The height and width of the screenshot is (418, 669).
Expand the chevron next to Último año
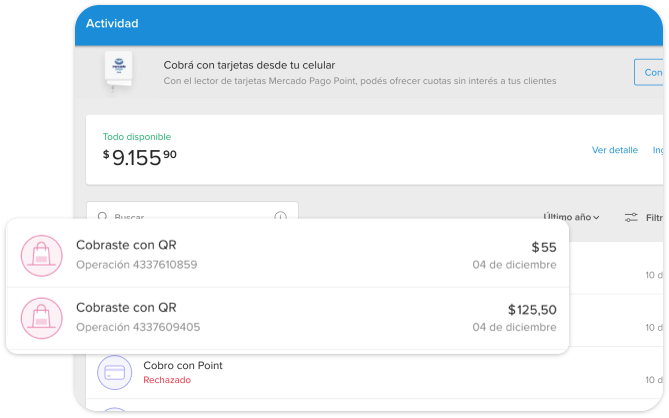(596, 218)
